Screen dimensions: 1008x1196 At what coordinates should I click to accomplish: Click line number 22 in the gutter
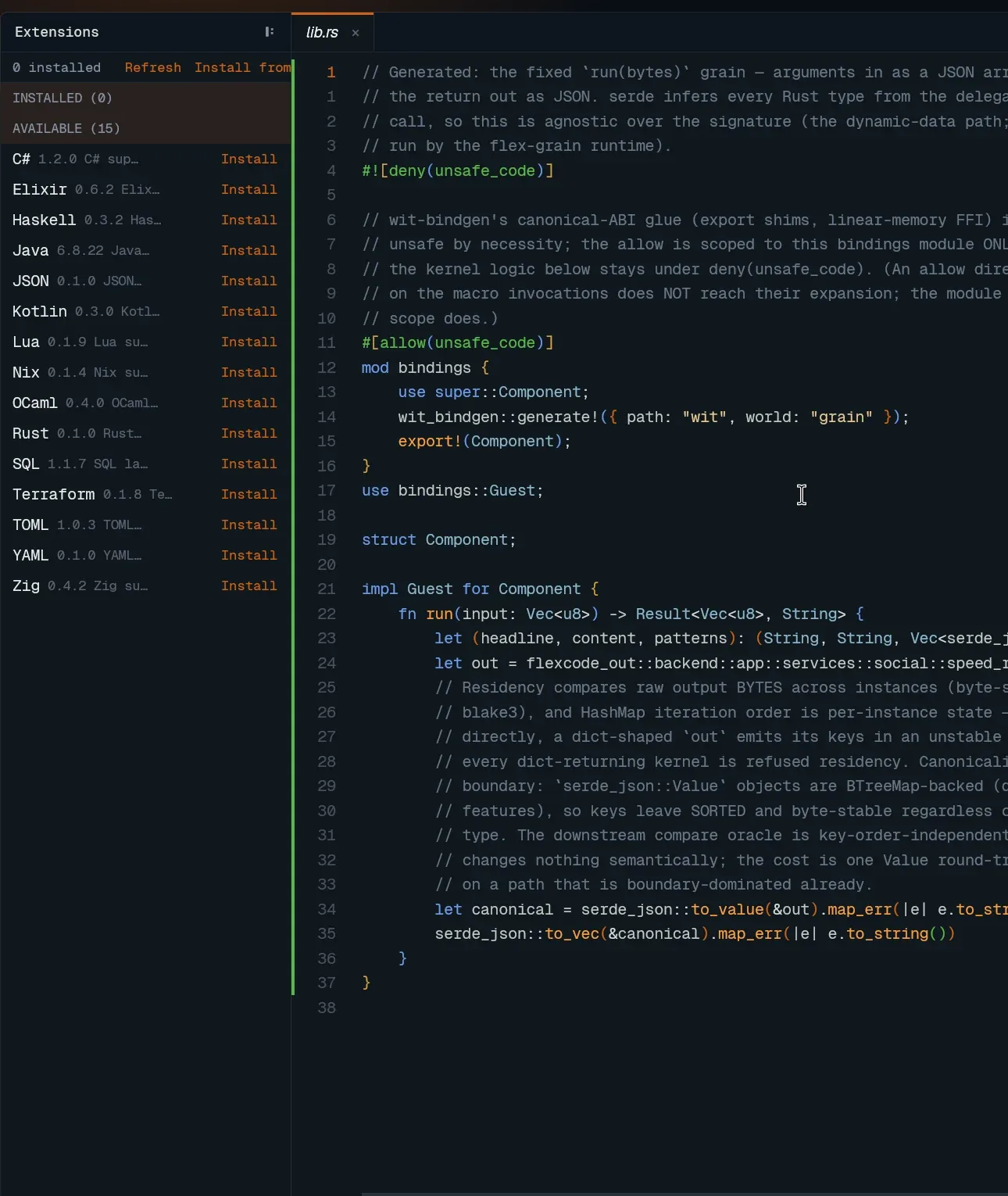point(327,614)
